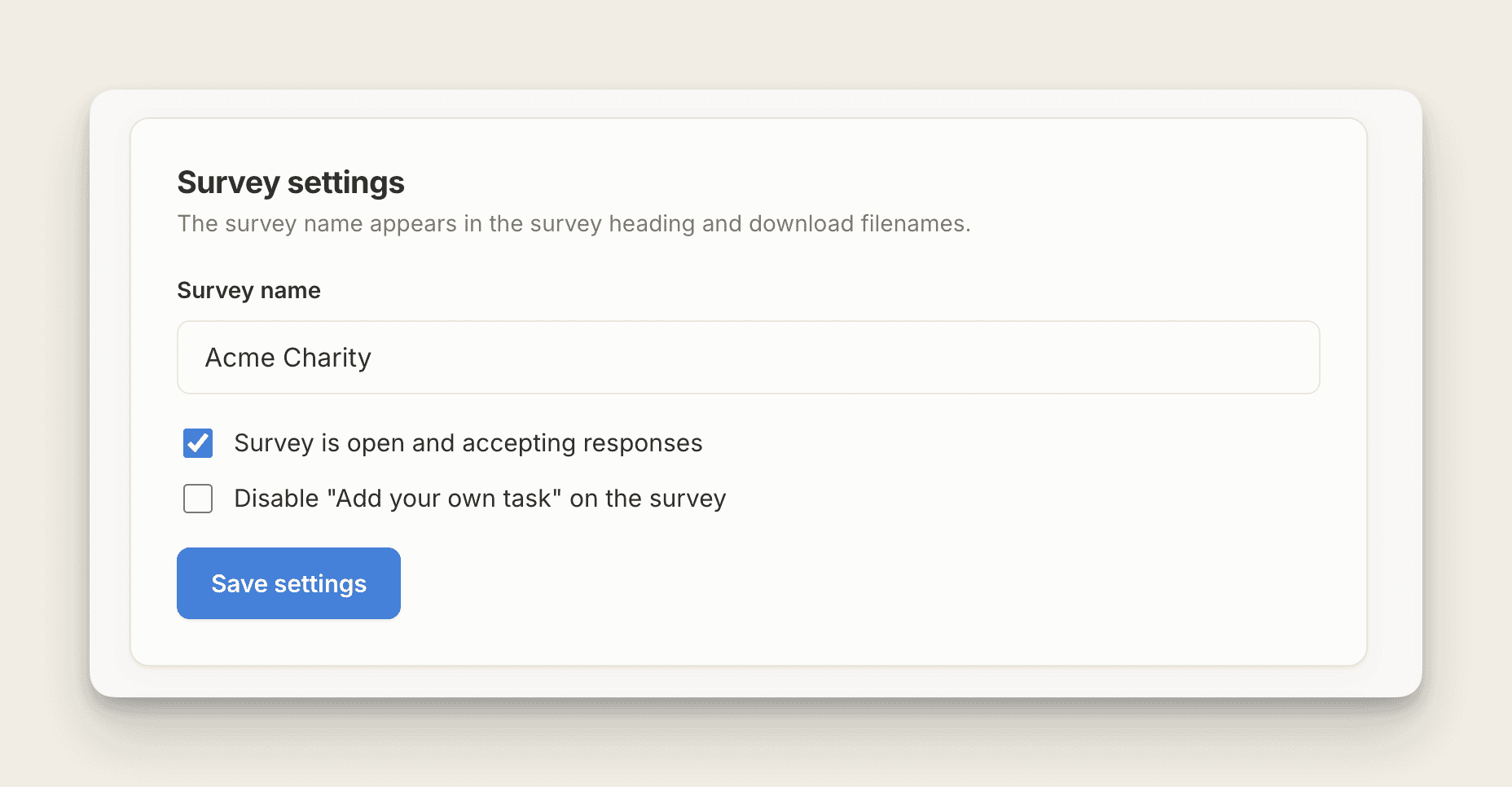Click the 'Survey name' field label

[248, 291]
